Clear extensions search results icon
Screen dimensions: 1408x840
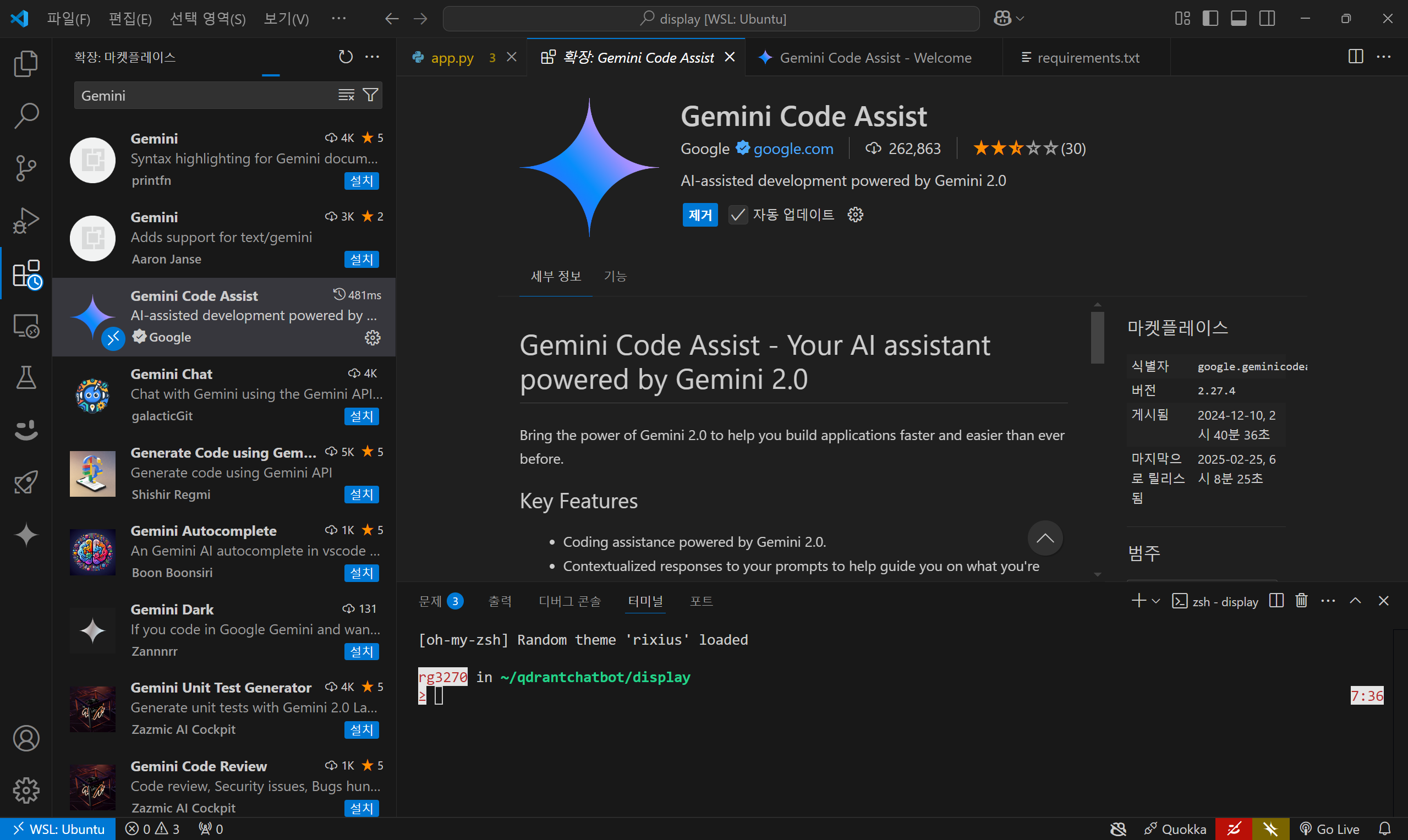pyautogui.click(x=346, y=95)
